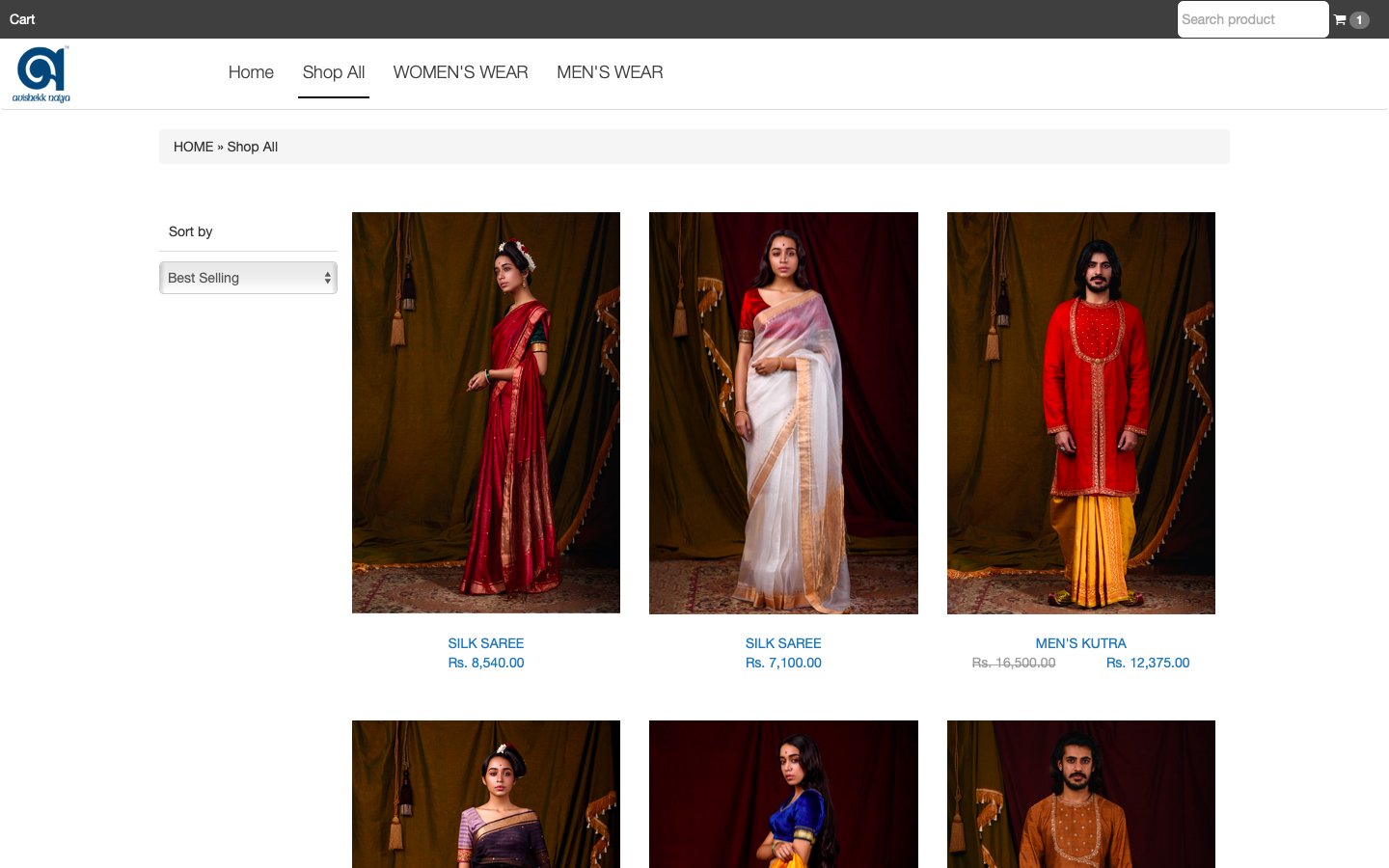
Task: Click the cart item count badge
Action: pyautogui.click(x=1359, y=20)
